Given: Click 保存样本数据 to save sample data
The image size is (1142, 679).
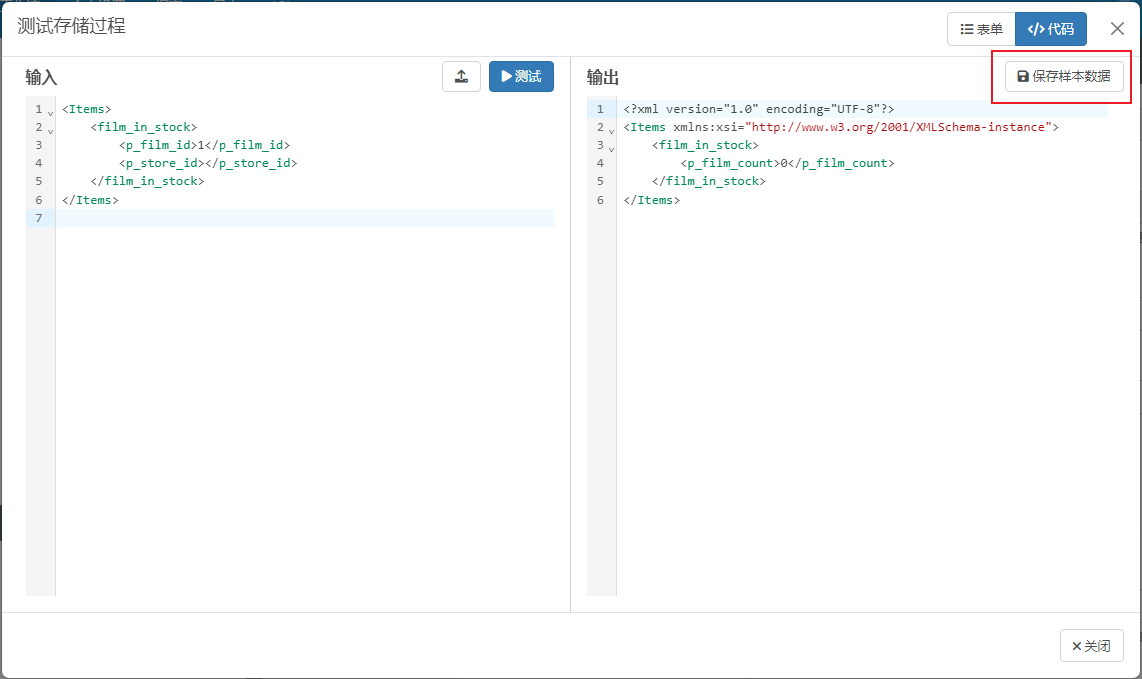Looking at the screenshot, I should pos(1064,77).
